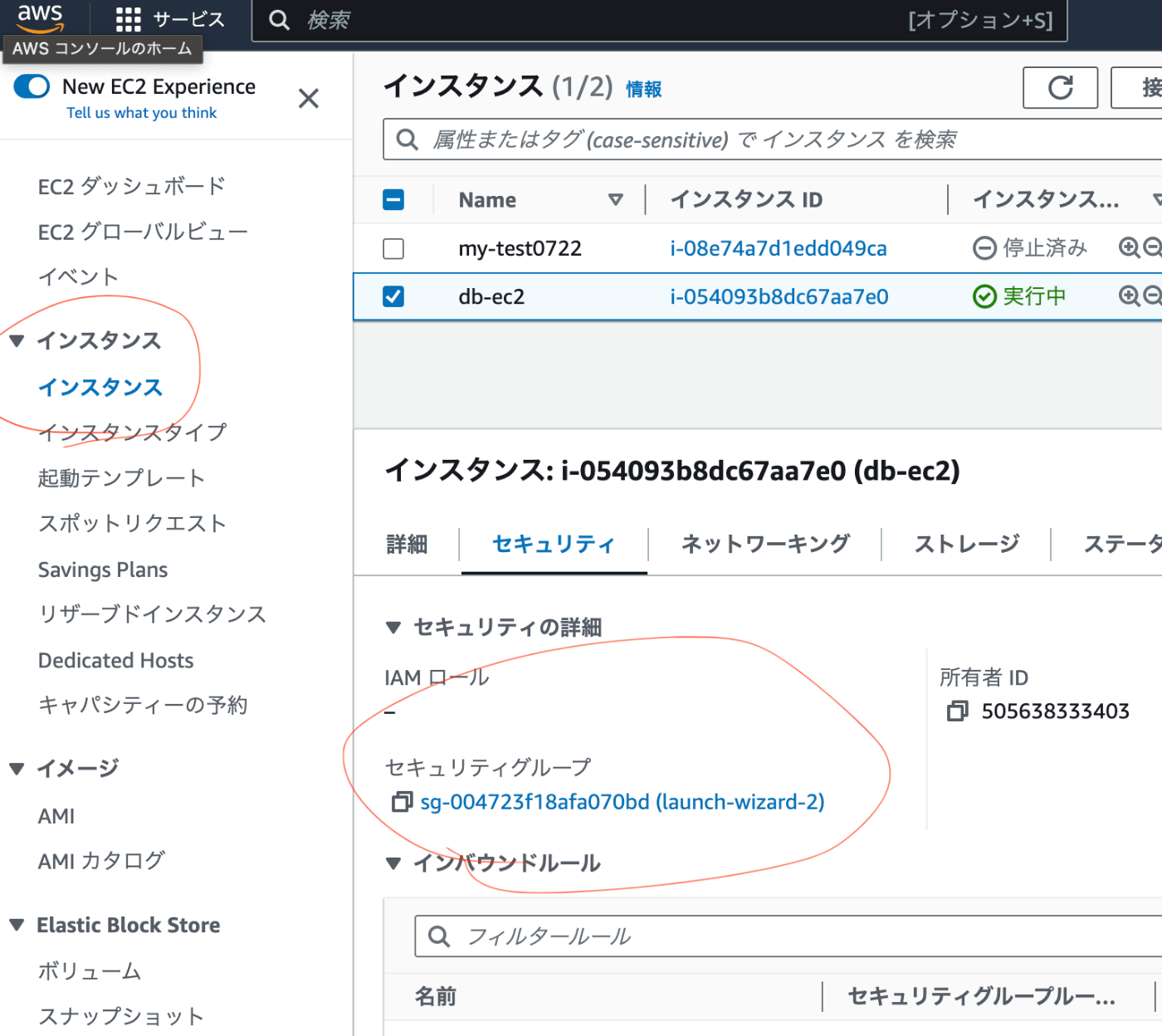Open AMI カタログ in sidebar

[101, 861]
